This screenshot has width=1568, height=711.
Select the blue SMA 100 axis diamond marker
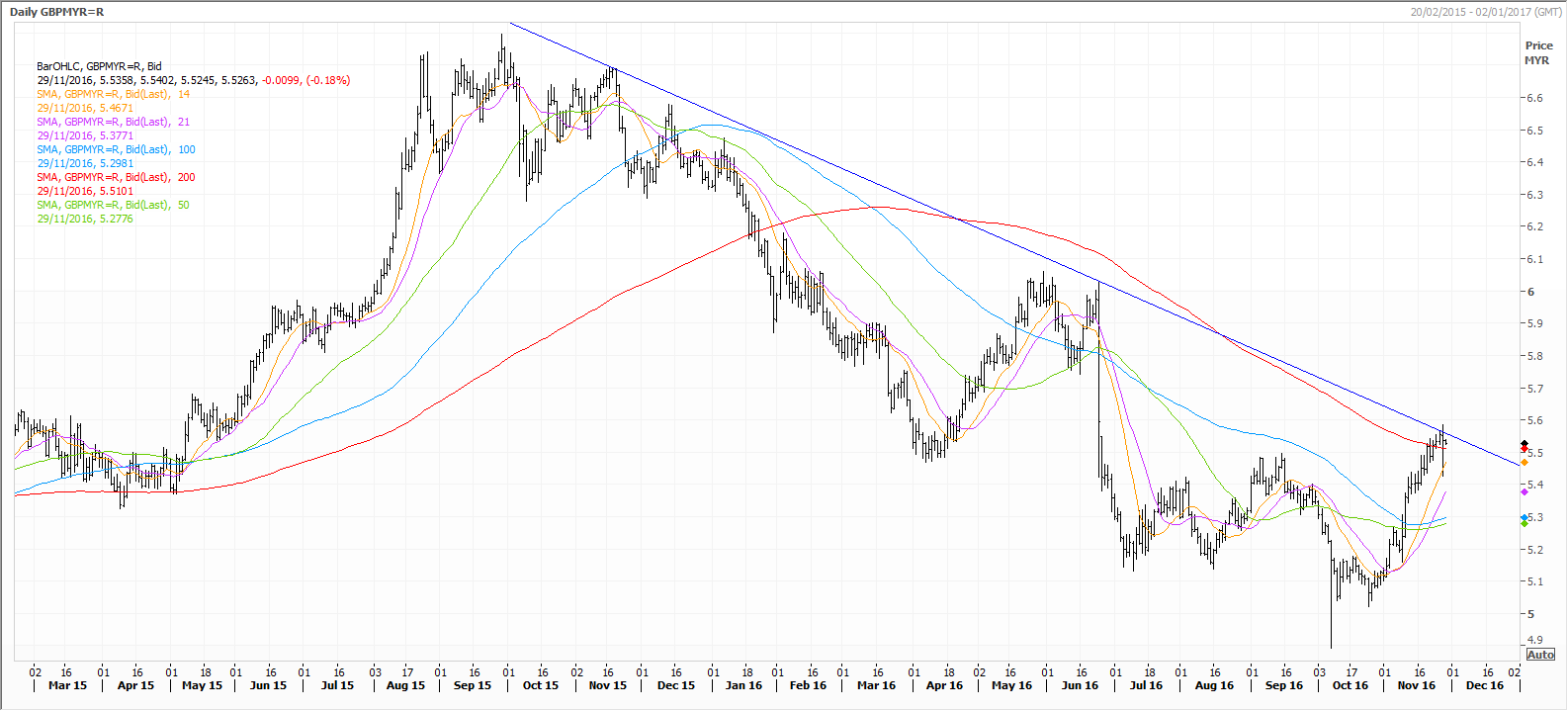tap(1524, 517)
